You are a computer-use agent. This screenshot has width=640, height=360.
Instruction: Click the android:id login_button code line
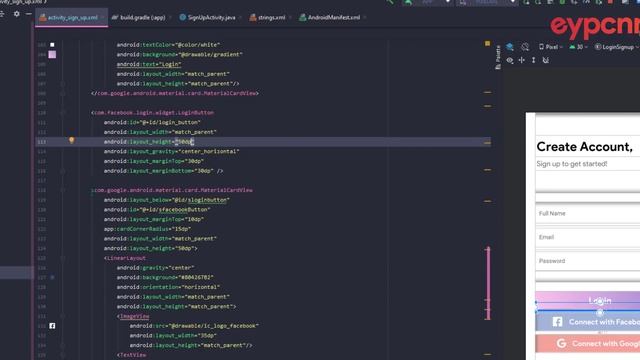click(152, 122)
